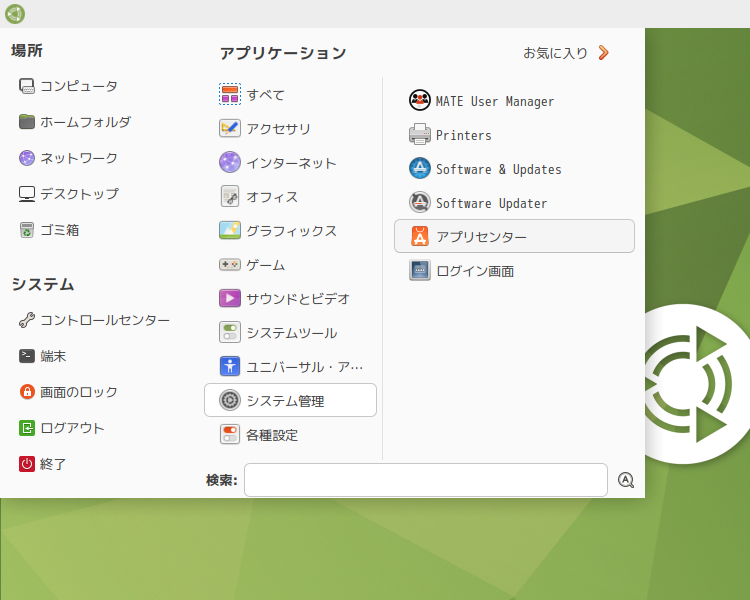This screenshot has height=600, width=750.
Task: Choose ユニバーサル・ア… category label
Action: [305, 367]
